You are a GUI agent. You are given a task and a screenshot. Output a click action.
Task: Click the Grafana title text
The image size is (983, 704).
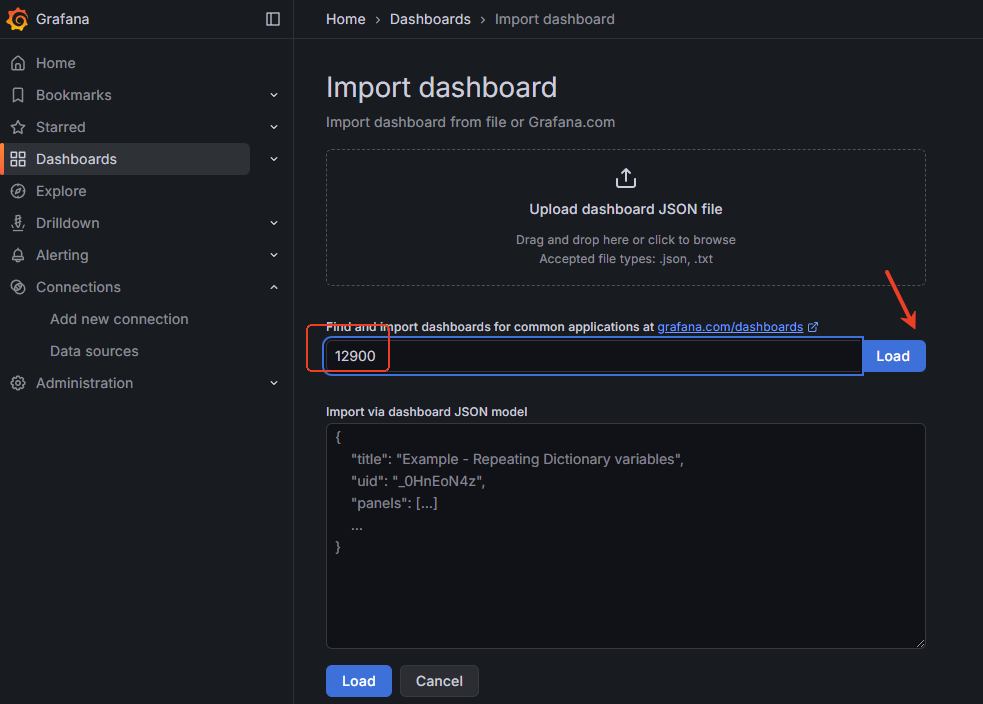pyautogui.click(x=62, y=19)
